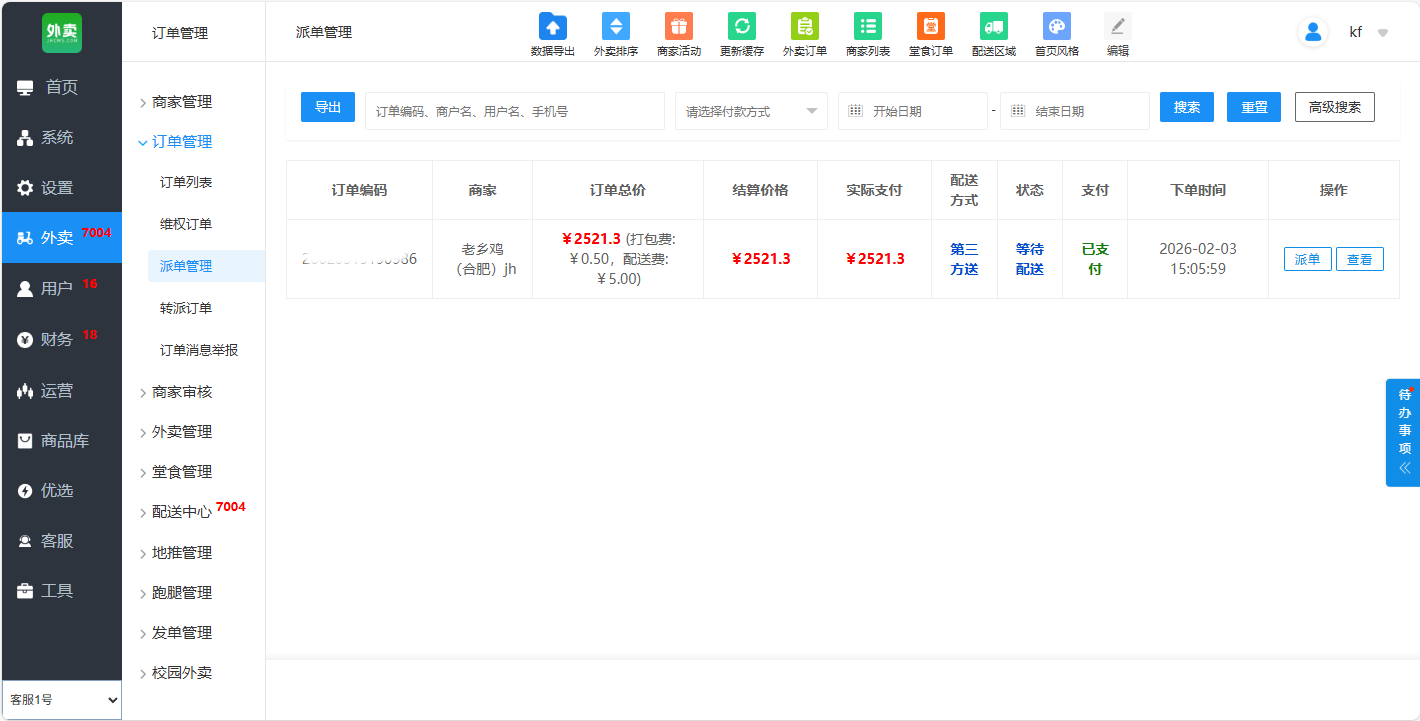Click the 派单 button in the order row
Screen dimensions: 1420x721
(1307, 260)
